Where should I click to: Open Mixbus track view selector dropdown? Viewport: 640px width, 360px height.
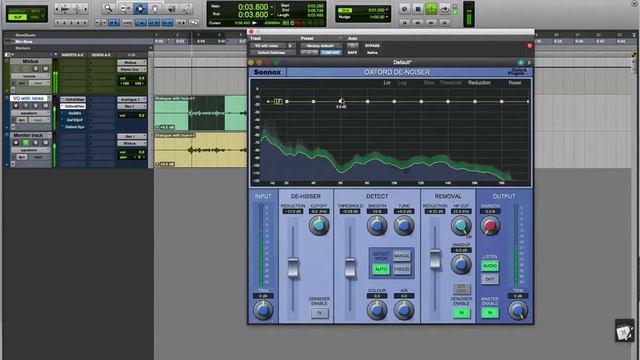[30, 76]
